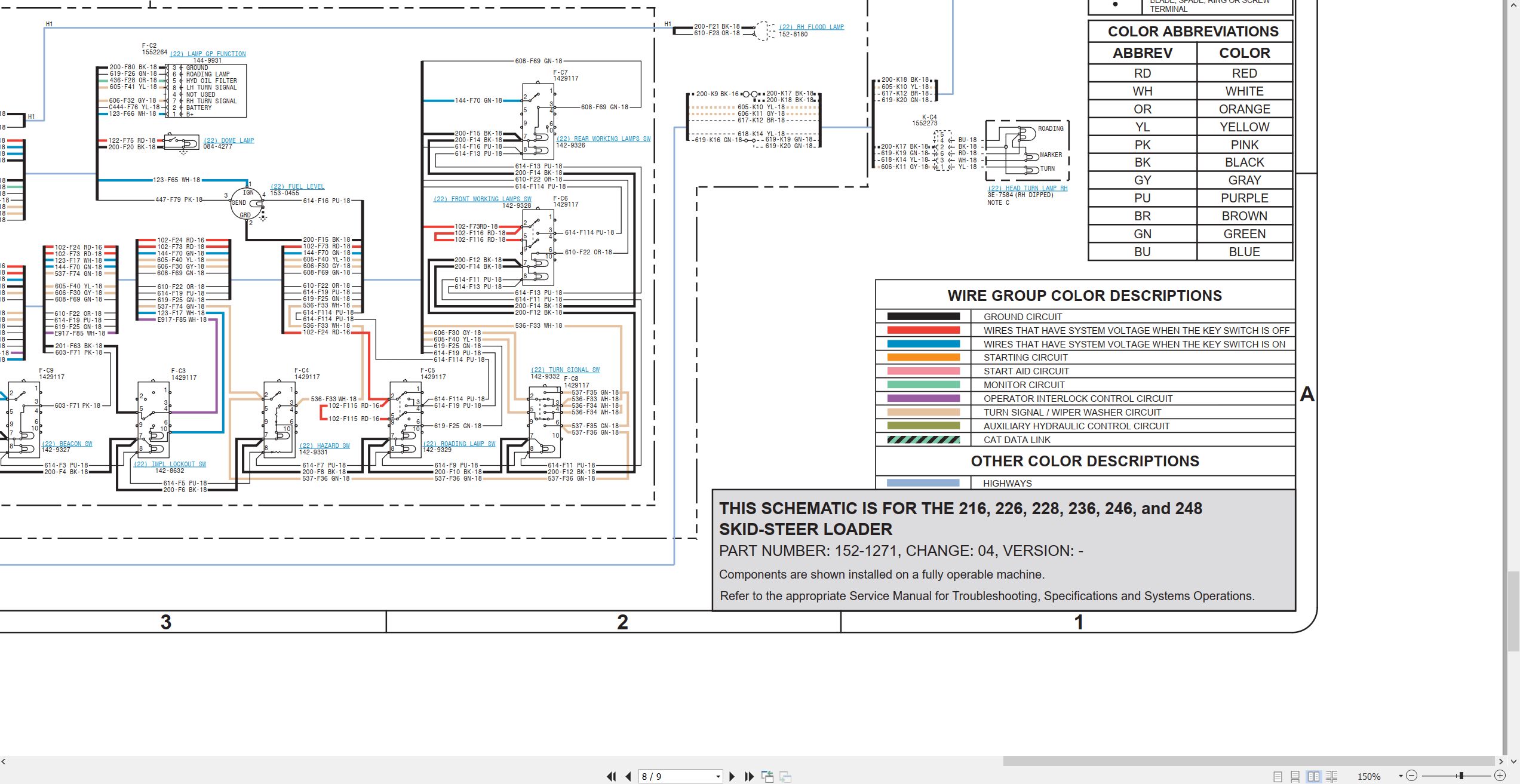
Task: Toggle the two-page facing view
Action: point(1313,776)
